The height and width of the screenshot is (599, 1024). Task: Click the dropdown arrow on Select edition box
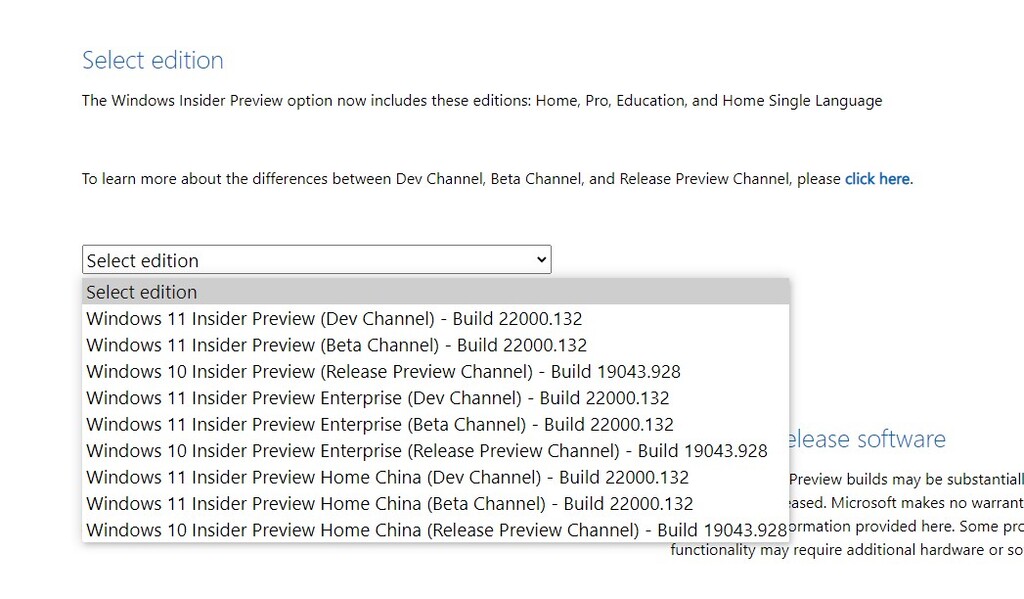(539, 259)
